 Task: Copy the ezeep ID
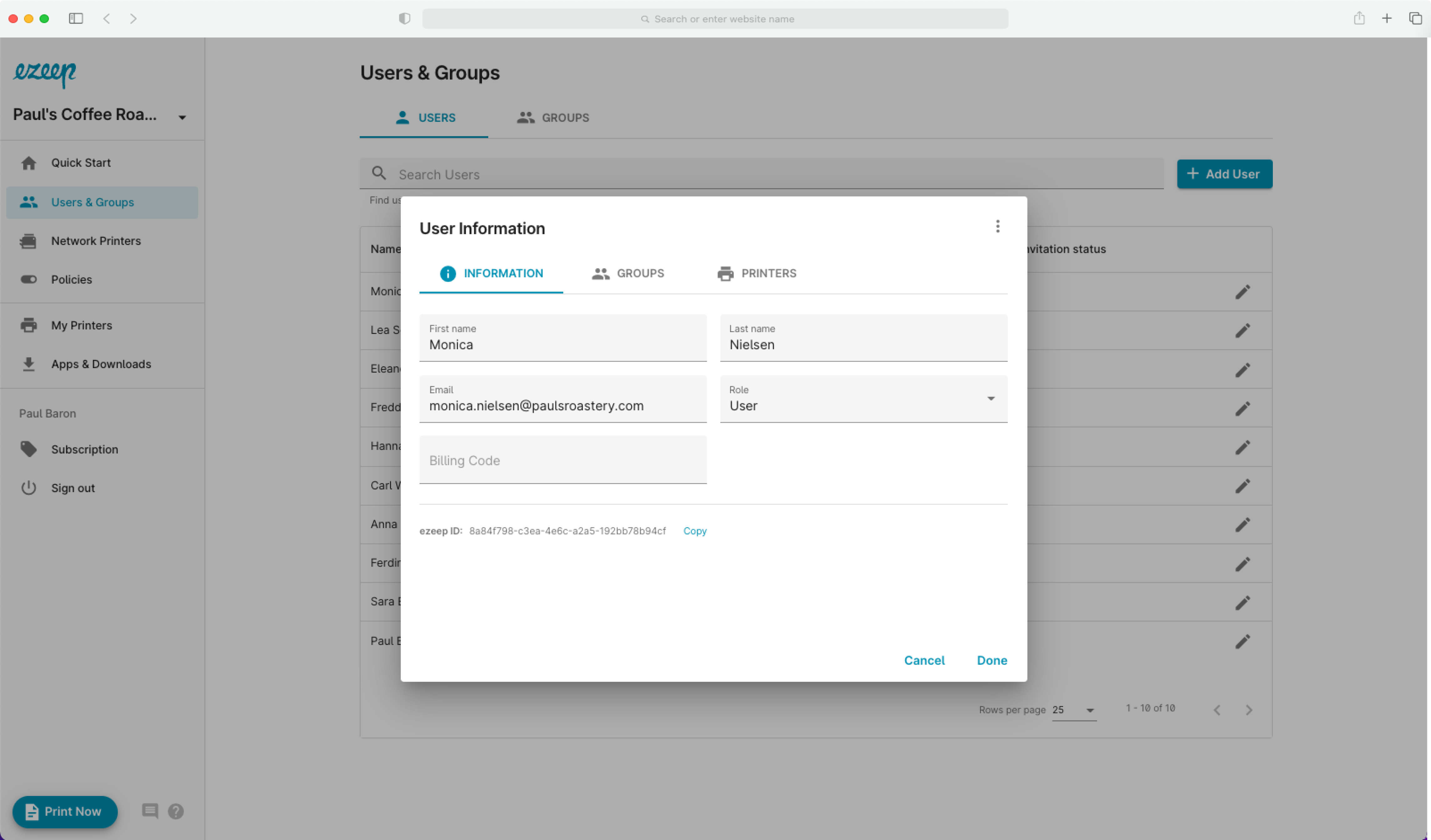[x=695, y=531]
